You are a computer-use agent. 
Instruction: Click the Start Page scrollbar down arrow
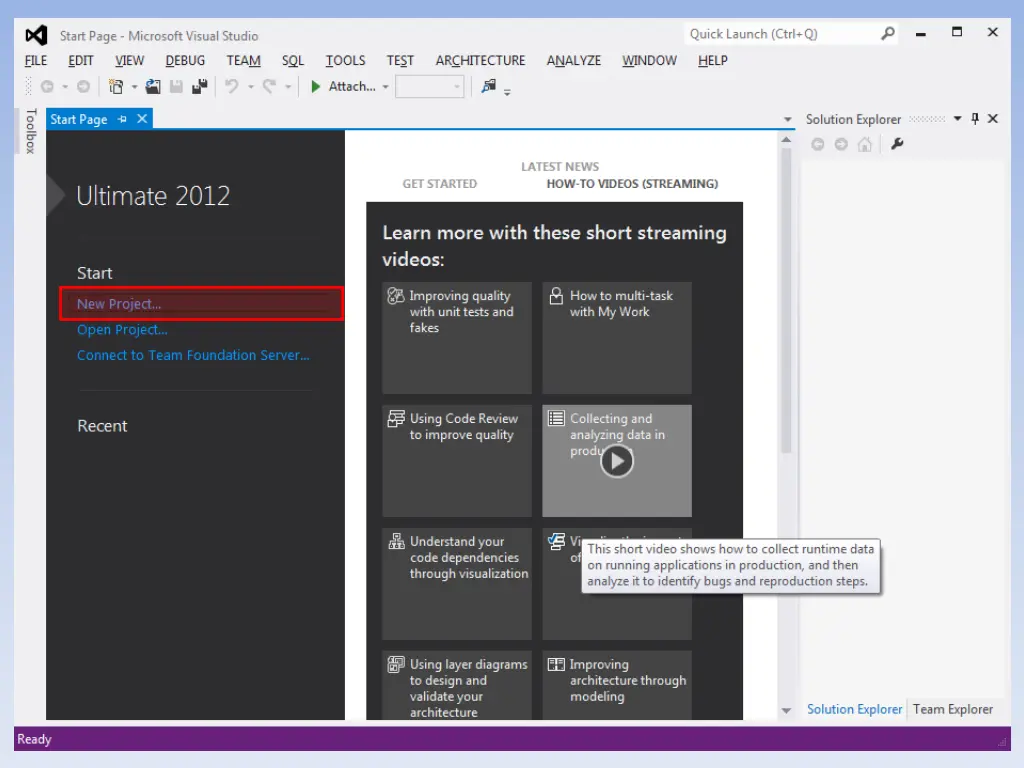click(x=786, y=711)
